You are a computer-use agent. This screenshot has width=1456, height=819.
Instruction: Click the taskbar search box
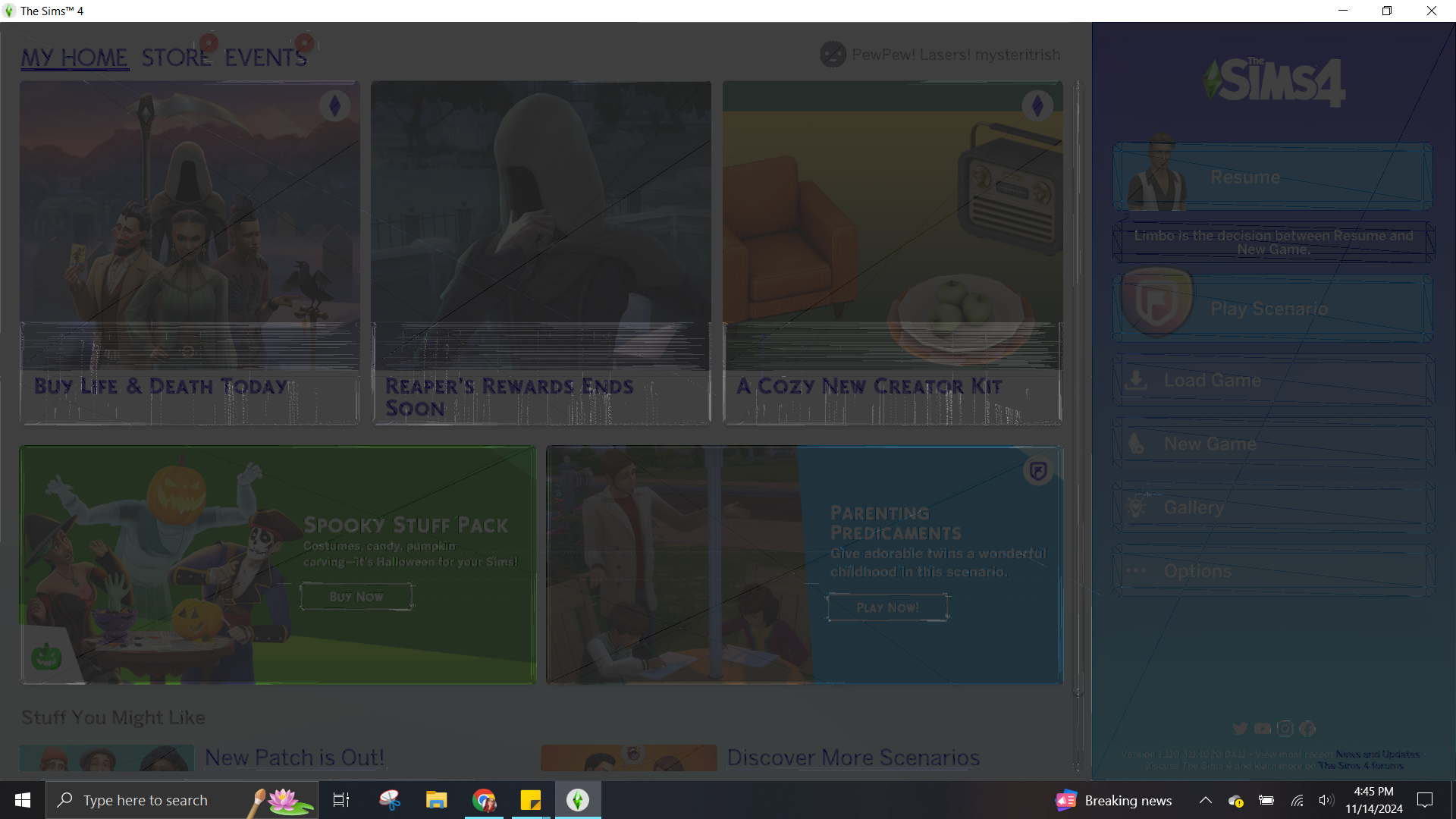[x=182, y=800]
